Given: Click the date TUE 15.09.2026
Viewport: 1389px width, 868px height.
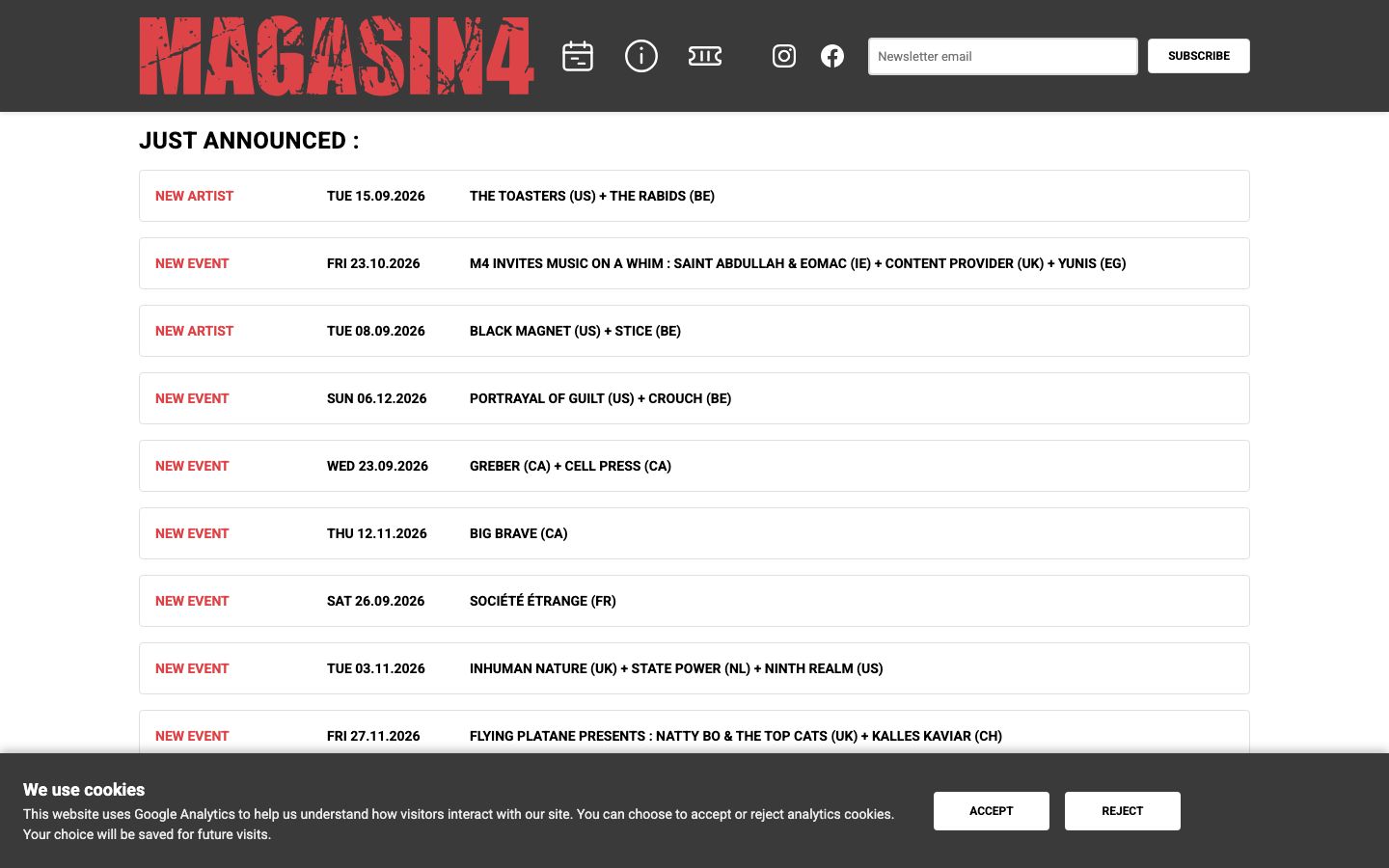Looking at the screenshot, I should coord(376,196).
